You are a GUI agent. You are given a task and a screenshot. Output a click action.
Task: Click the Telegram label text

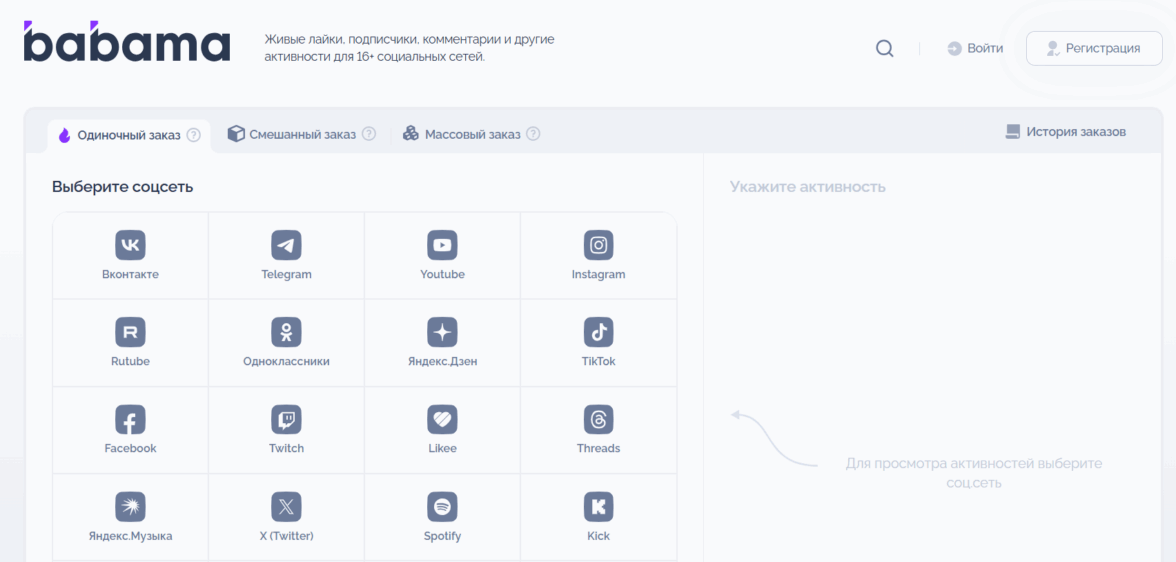coord(286,275)
